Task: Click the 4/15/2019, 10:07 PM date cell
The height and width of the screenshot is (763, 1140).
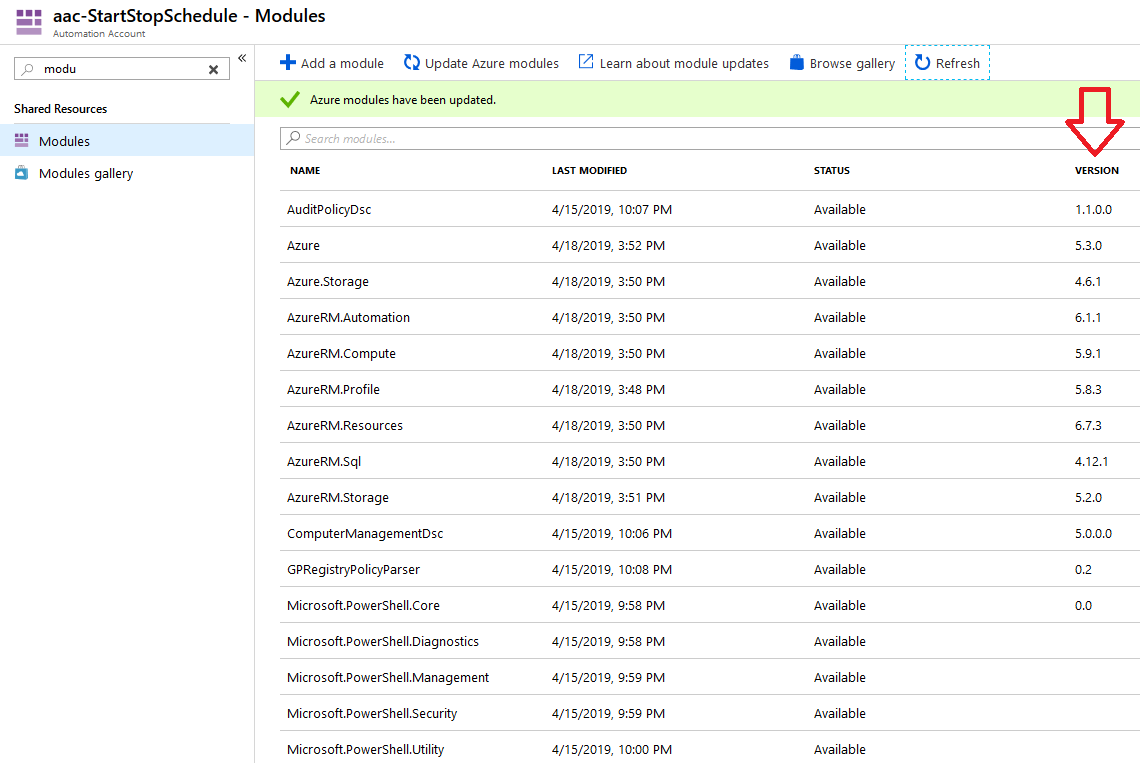Action: (612, 209)
